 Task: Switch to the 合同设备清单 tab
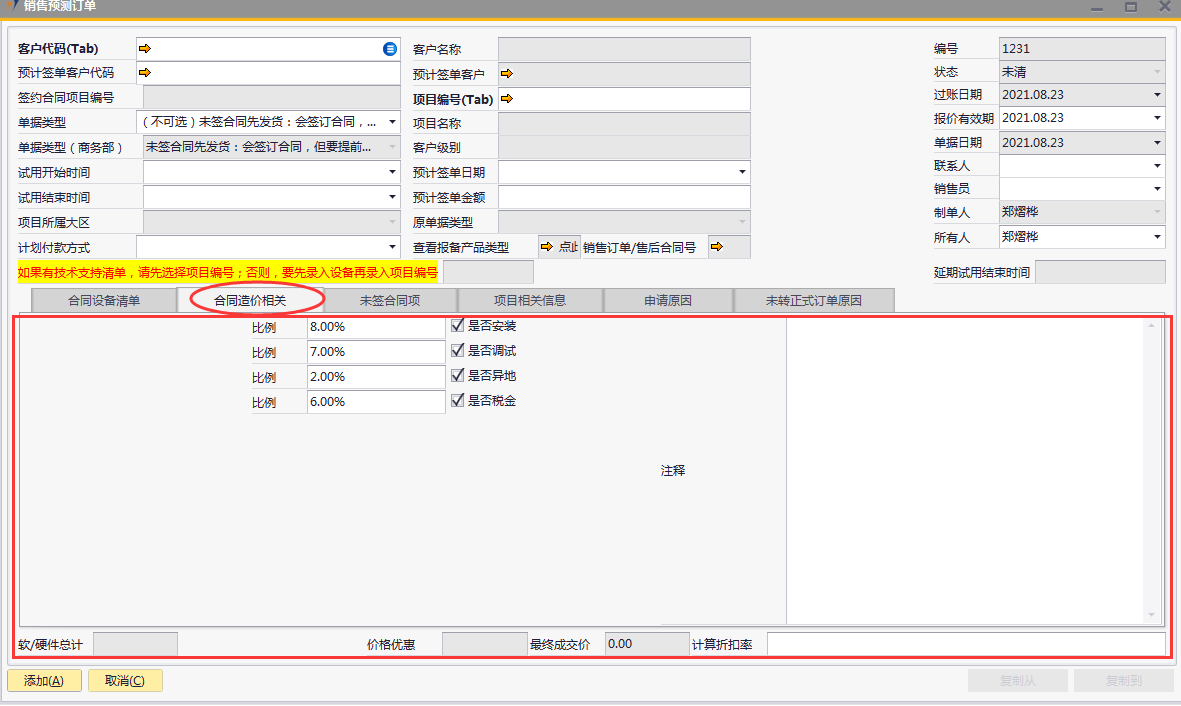pyautogui.click(x=104, y=301)
